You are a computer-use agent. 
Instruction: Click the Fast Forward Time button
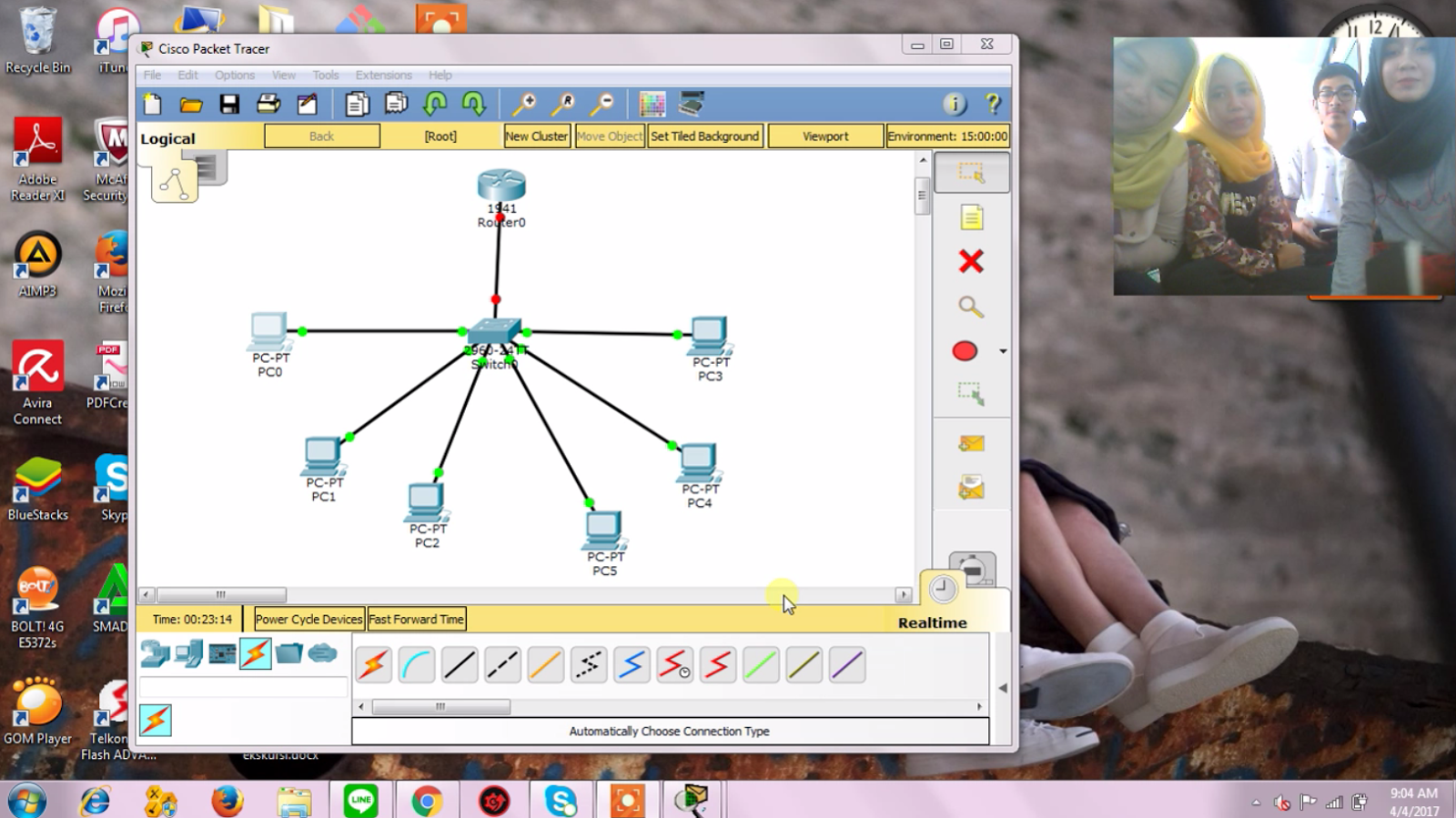coord(416,620)
